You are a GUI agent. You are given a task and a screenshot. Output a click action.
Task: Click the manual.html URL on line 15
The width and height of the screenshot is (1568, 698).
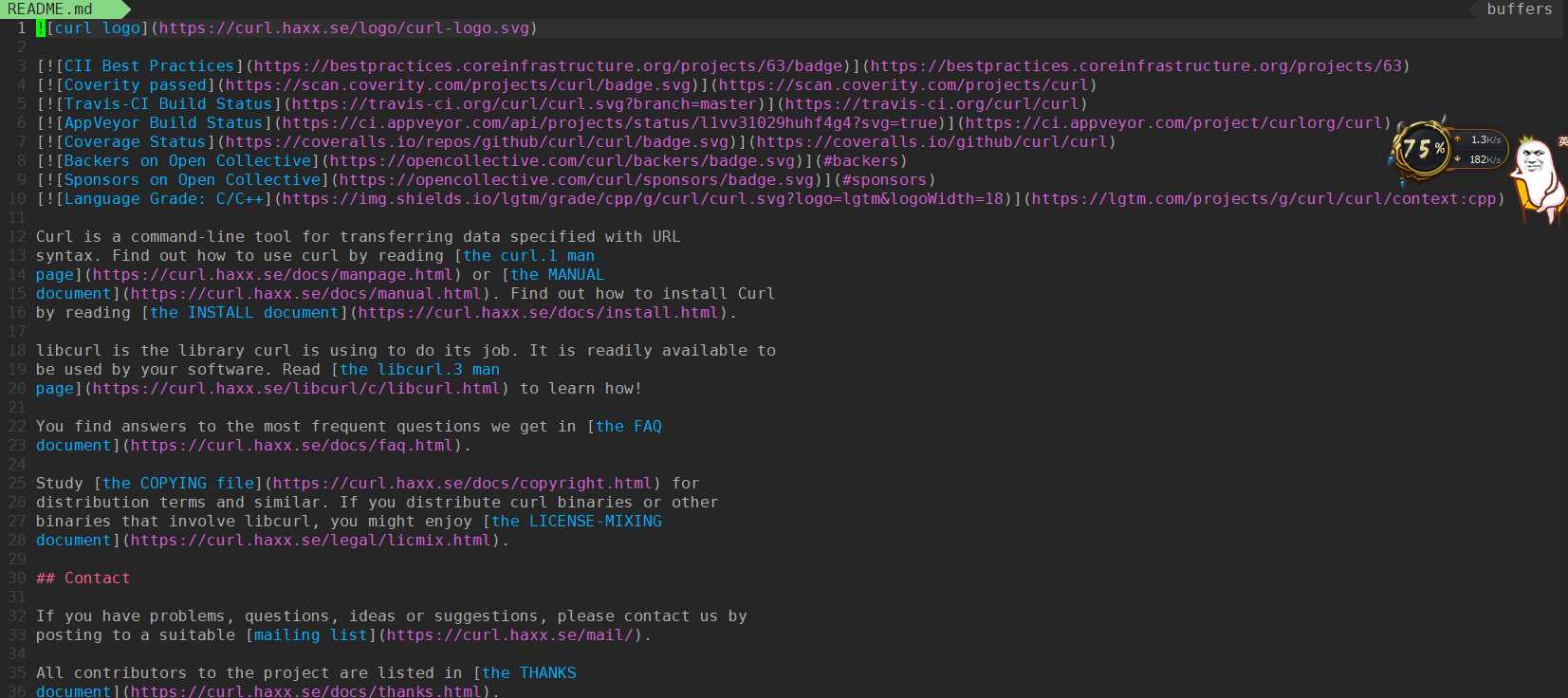tap(306, 293)
